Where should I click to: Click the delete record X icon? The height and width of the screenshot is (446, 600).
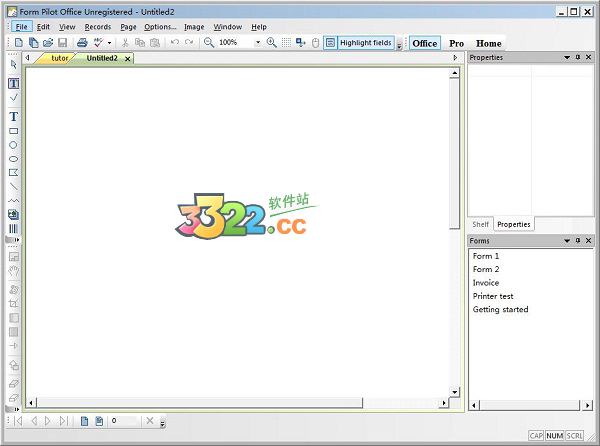click(150, 421)
